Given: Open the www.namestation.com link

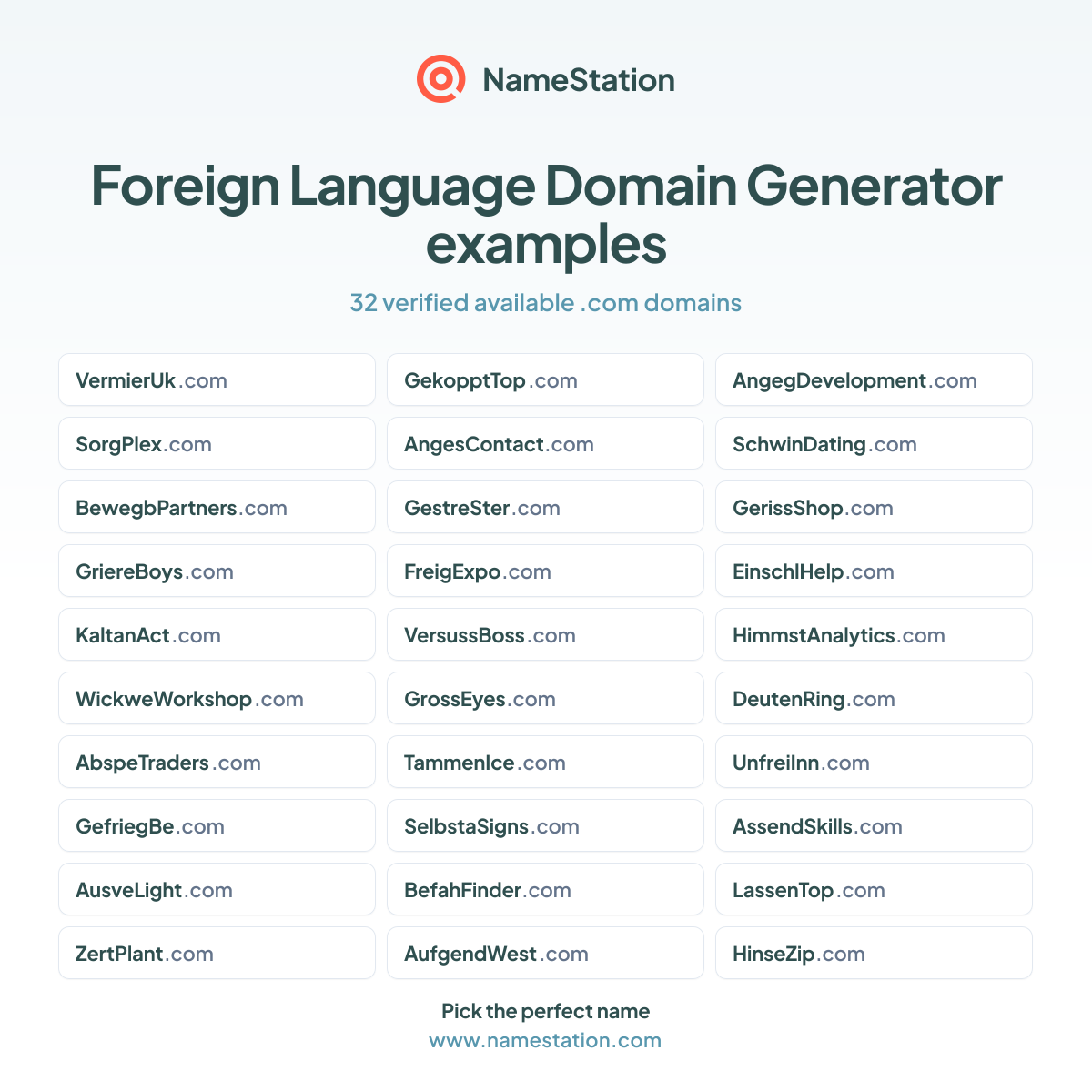Looking at the screenshot, I should [x=545, y=1040].
